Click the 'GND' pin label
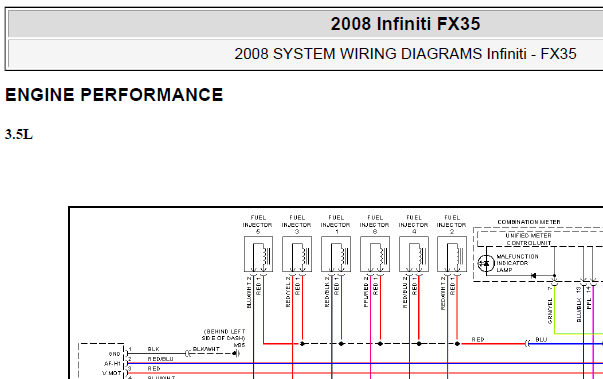 [x=115, y=354]
